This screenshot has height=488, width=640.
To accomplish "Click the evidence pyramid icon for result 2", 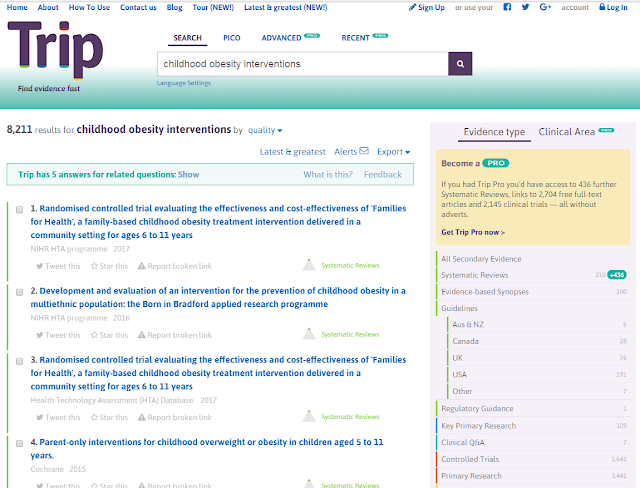I will tap(309, 334).
